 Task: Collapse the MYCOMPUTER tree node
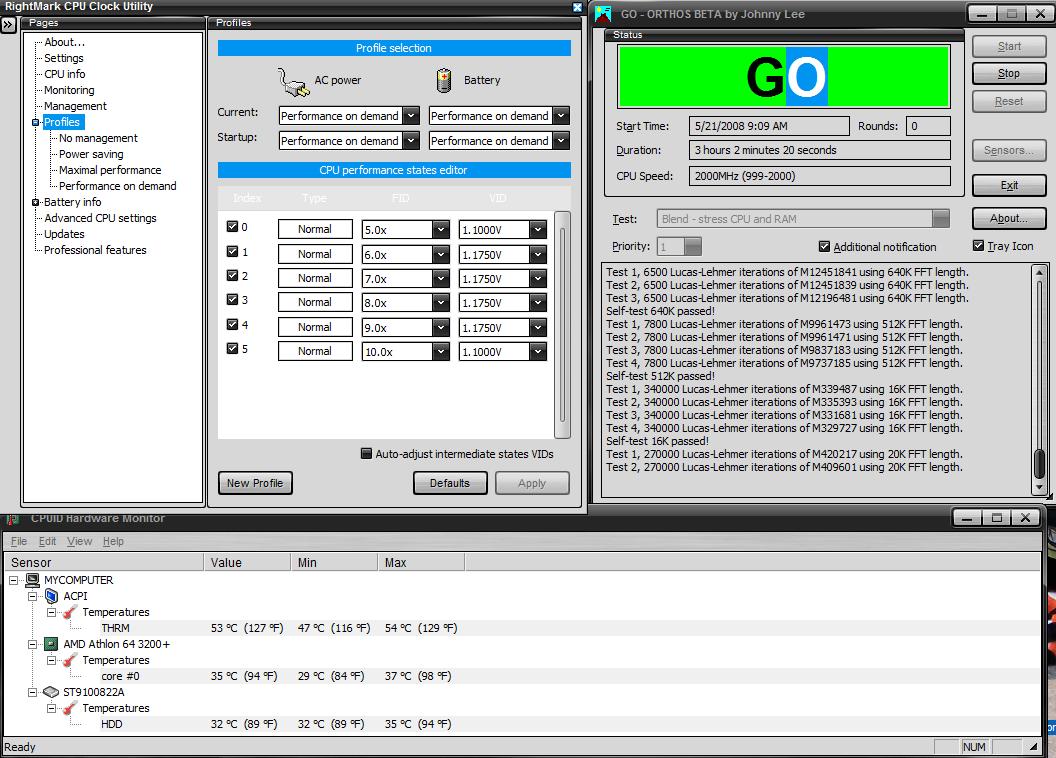[x=13, y=580]
